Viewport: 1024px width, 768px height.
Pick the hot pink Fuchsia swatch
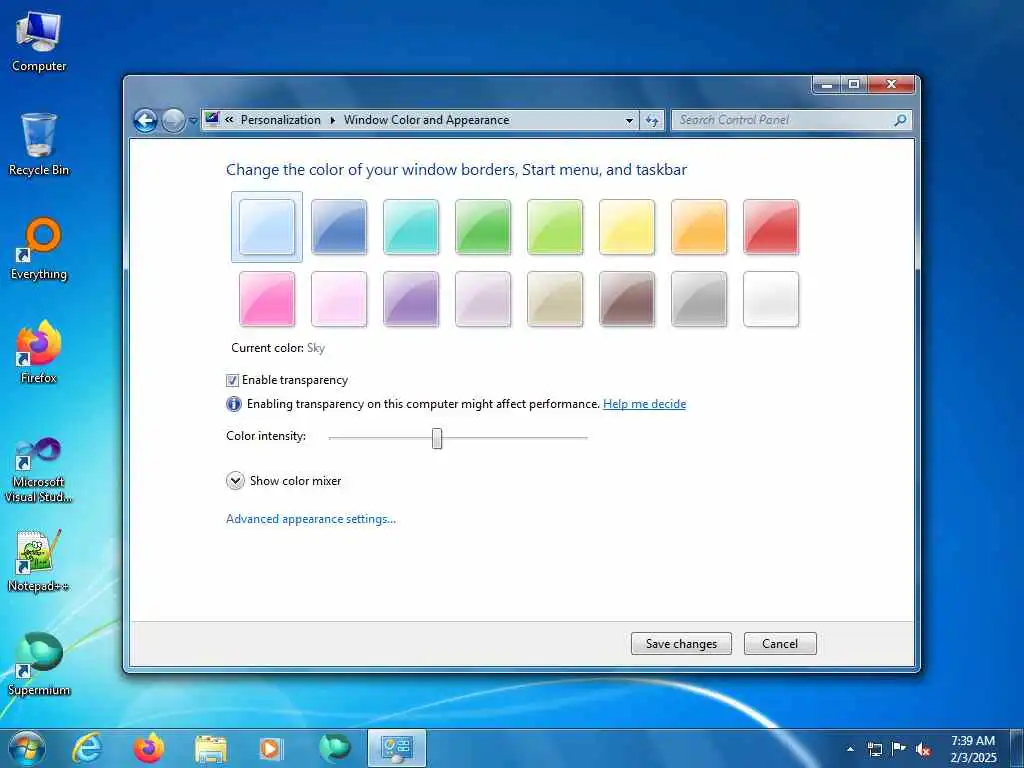click(266, 299)
